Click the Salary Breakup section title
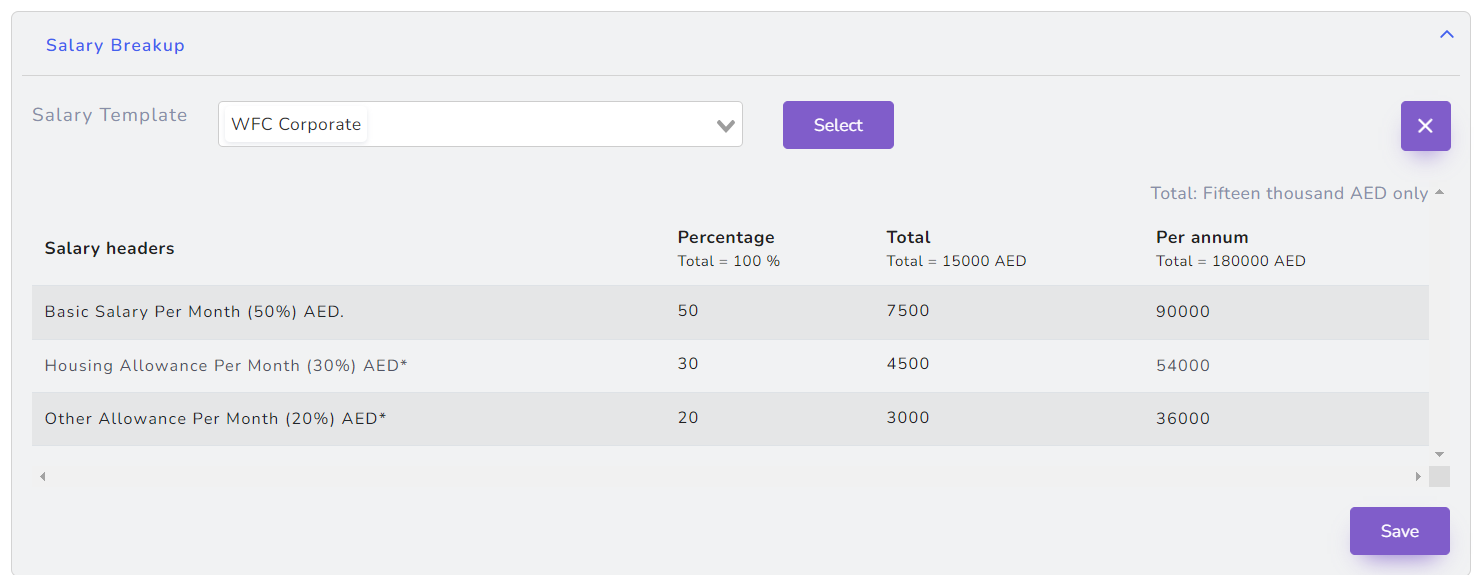Viewport: 1479px width, 575px height. (x=115, y=45)
